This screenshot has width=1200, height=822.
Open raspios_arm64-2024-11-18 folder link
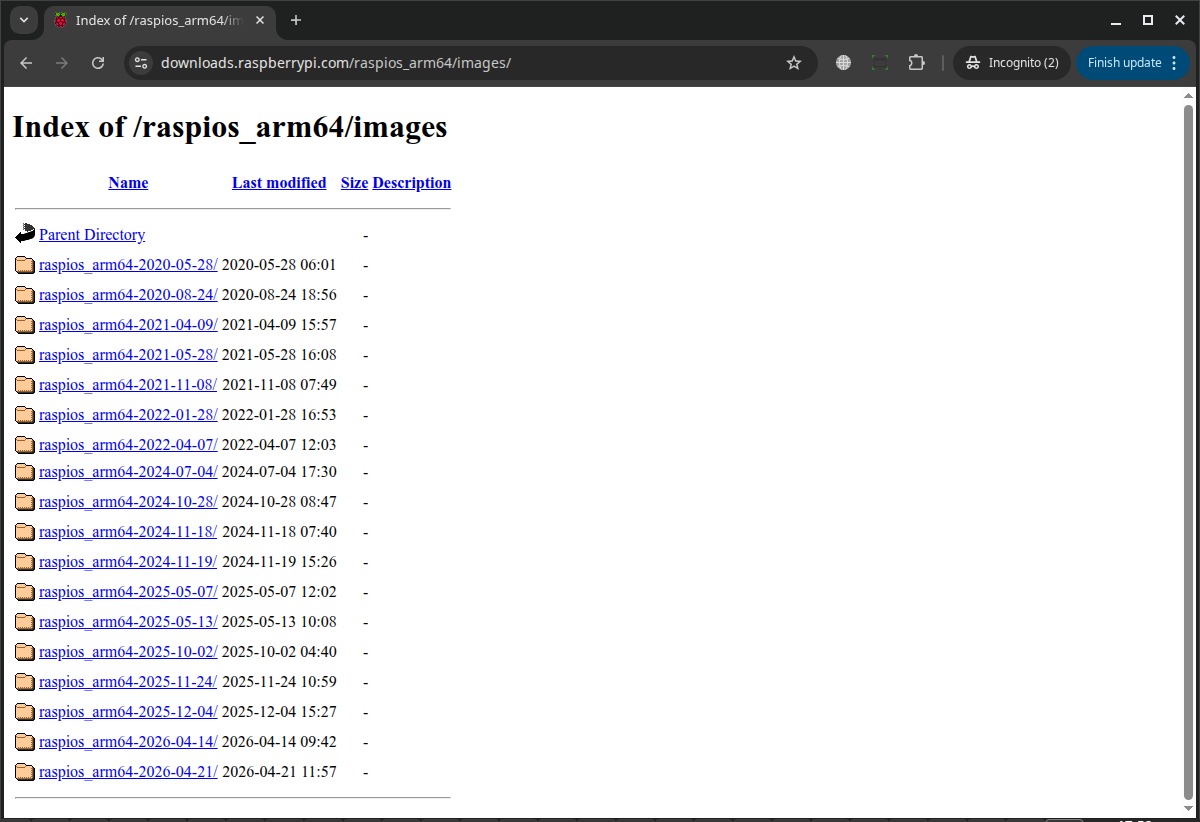coord(128,532)
